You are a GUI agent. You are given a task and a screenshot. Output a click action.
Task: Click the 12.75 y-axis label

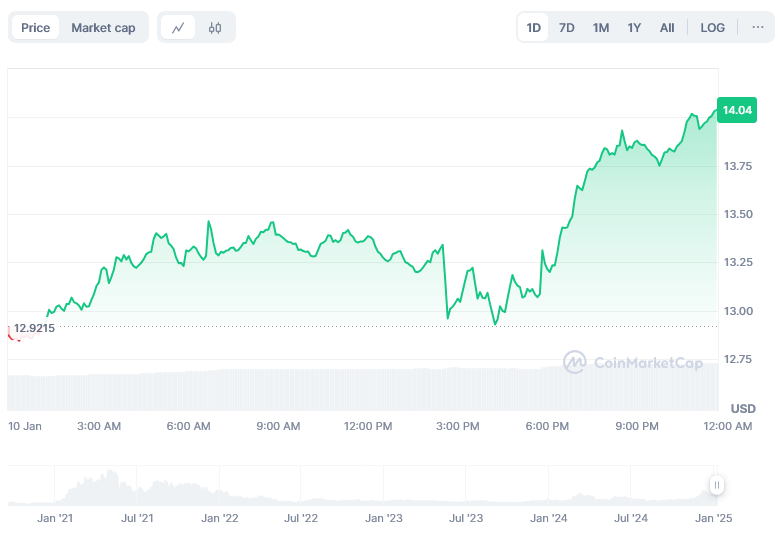pos(738,359)
